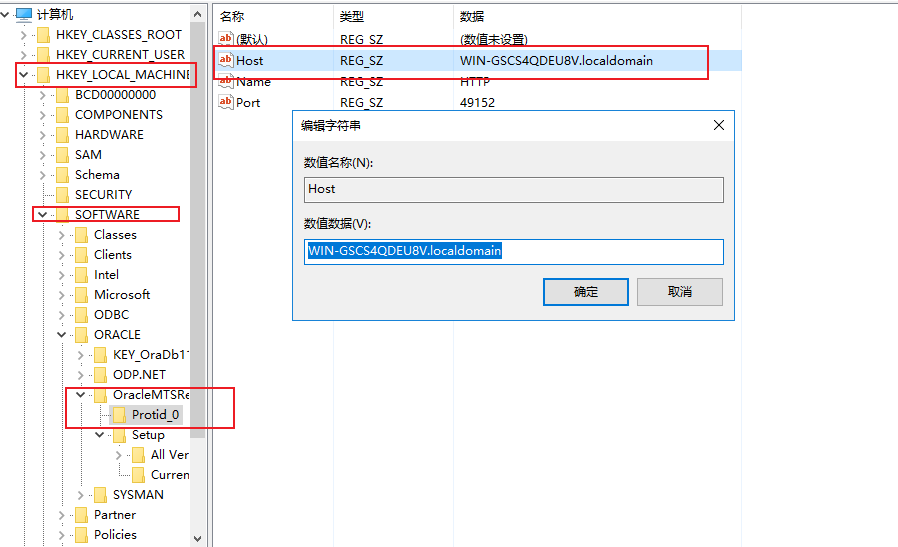
Task: Click the Protid_0 folder icon
Action: (x=120, y=415)
